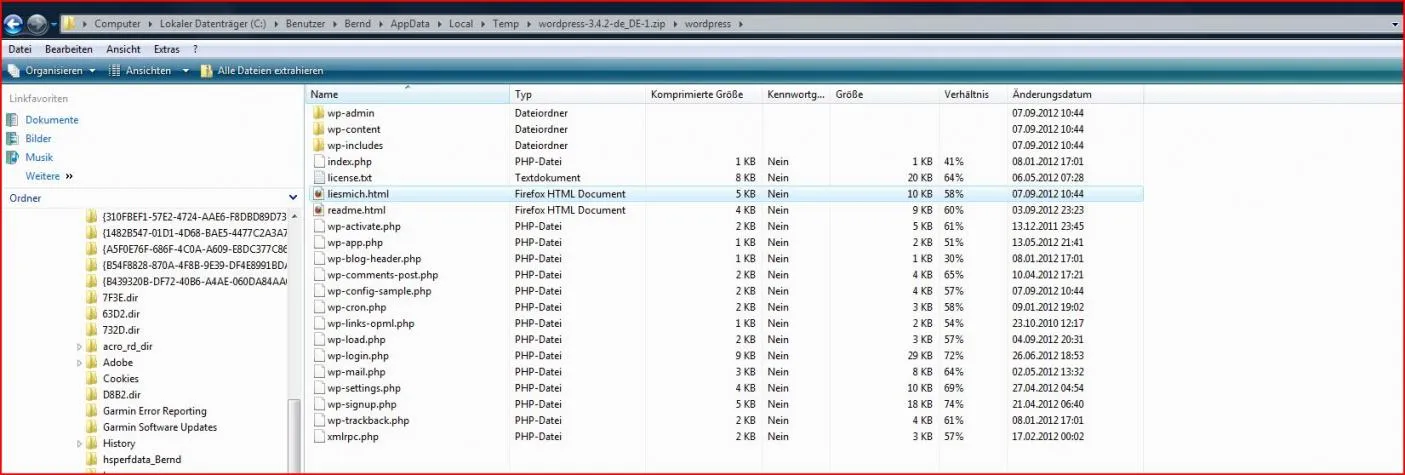Click the Bilder favorites icon
Screen dimensions: 1405x475
coord(13,139)
